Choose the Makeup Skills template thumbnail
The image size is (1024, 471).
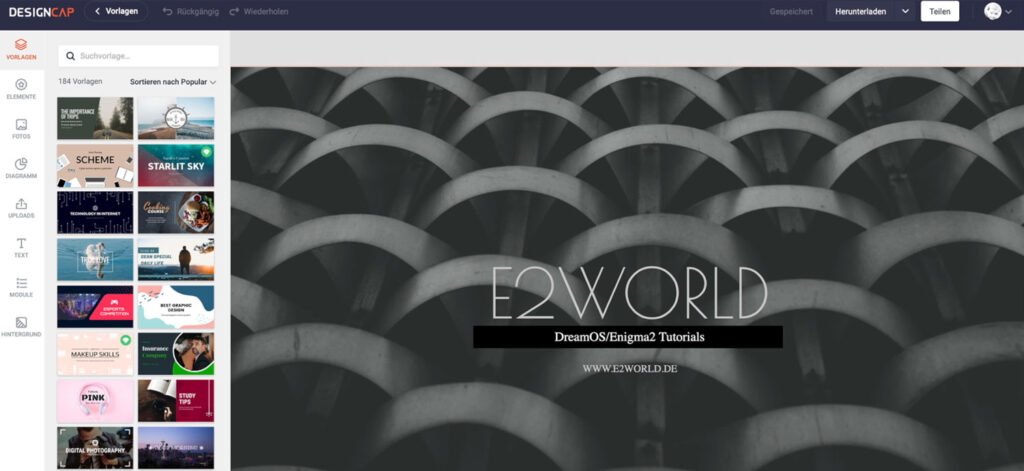coord(95,353)
